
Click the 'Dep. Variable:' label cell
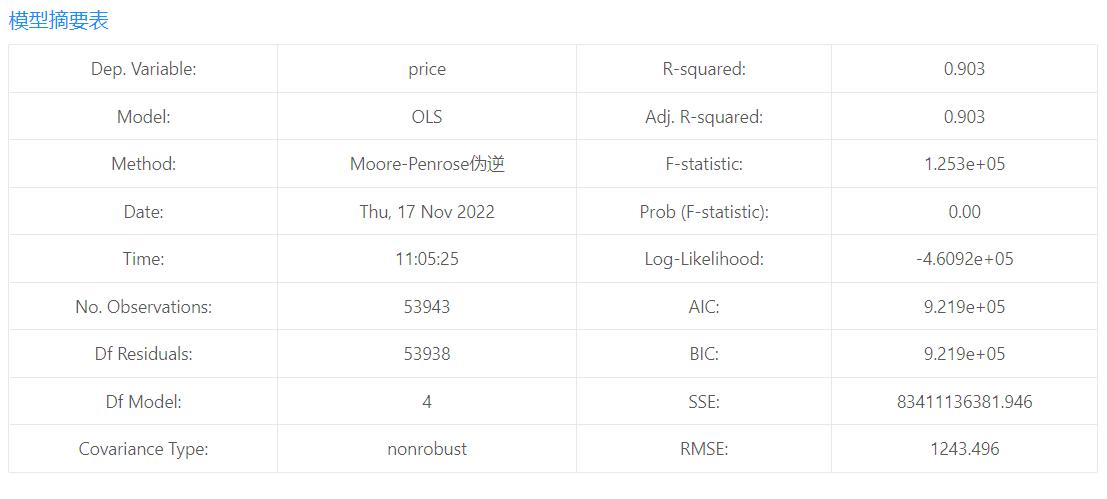coord(143,69)
